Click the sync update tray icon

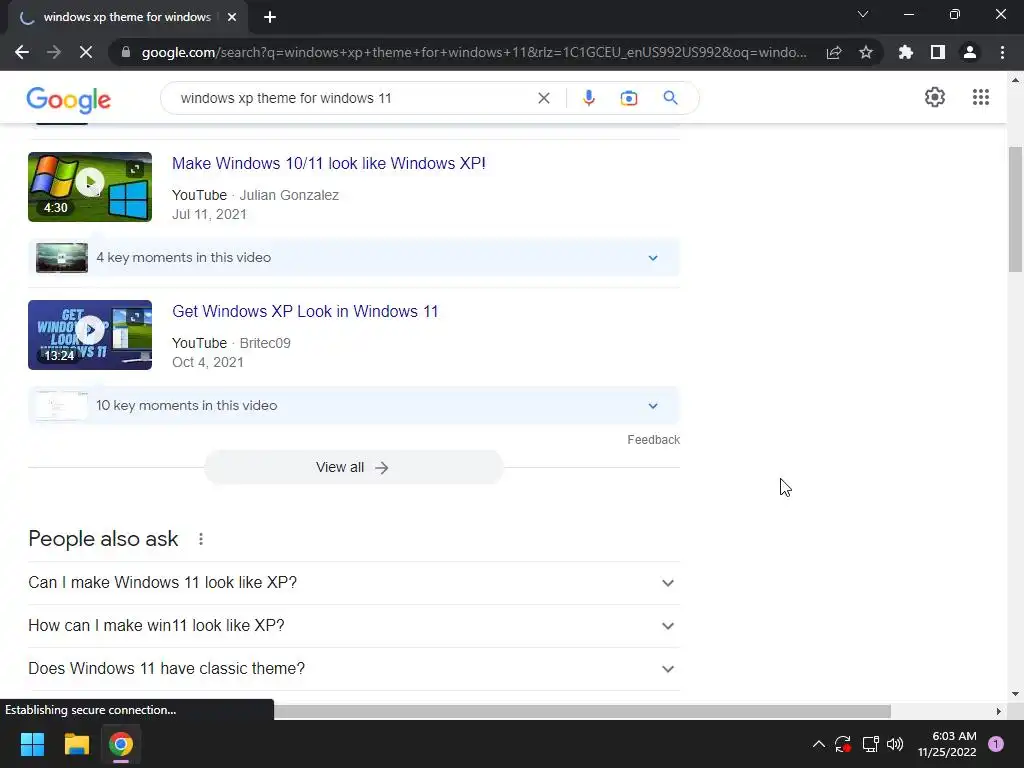coord(842,744)
